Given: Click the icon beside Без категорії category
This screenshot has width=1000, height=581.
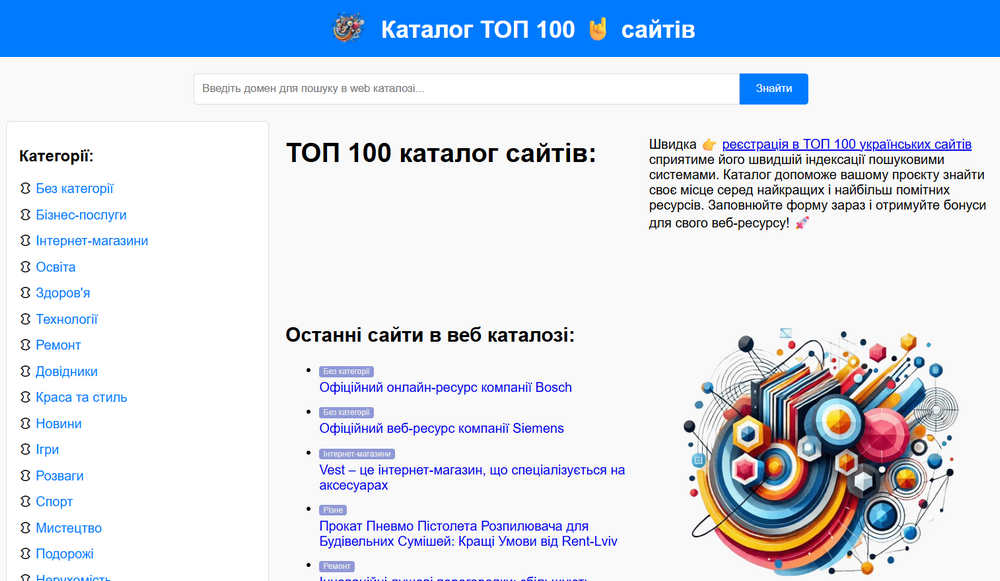Looking at the screenshot, I should coord(26,188).
